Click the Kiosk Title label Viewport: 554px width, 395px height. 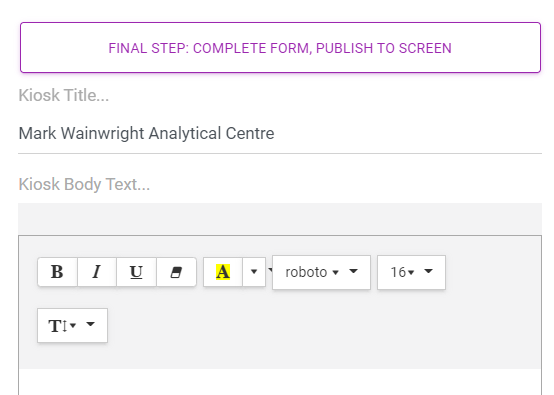point(64,95)
